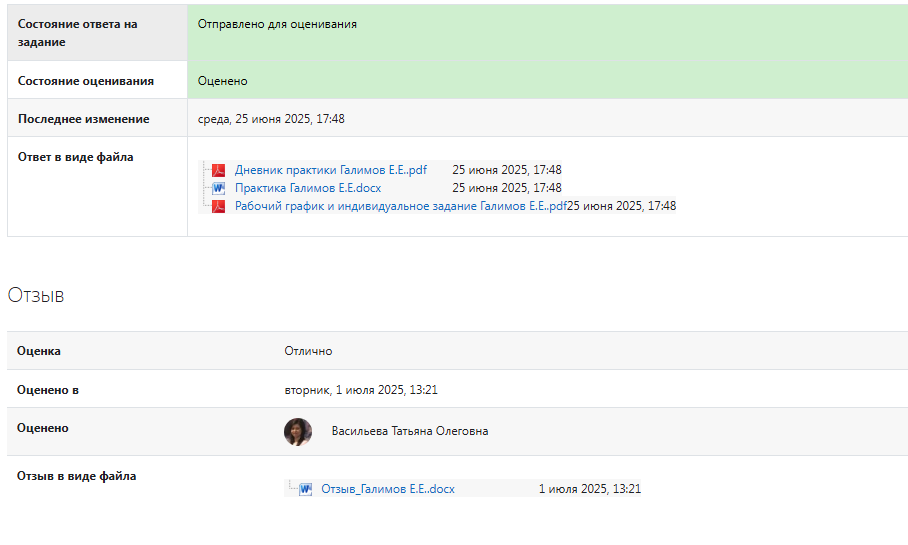Click the date beside the Отзыв_Галимов file

[x=589, y=489]
